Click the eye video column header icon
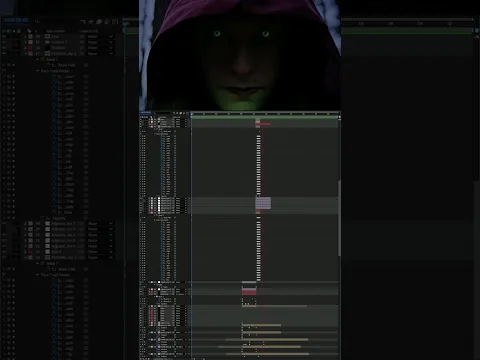 click(4, 31)
